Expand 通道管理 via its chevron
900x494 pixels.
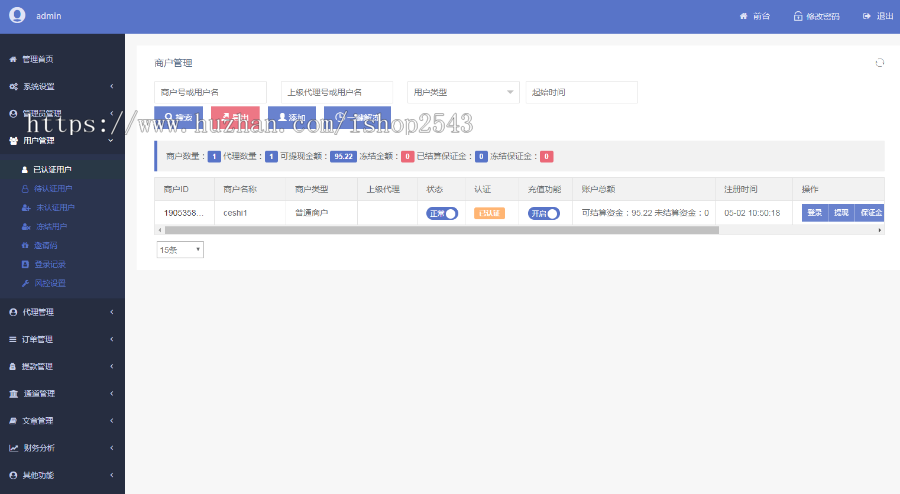[112, 394]
